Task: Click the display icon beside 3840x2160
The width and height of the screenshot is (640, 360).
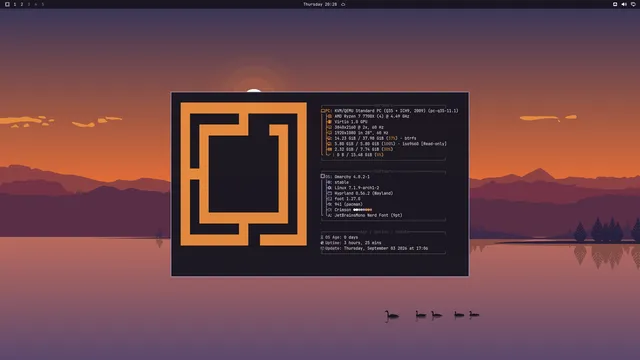Action: (329, 127)
